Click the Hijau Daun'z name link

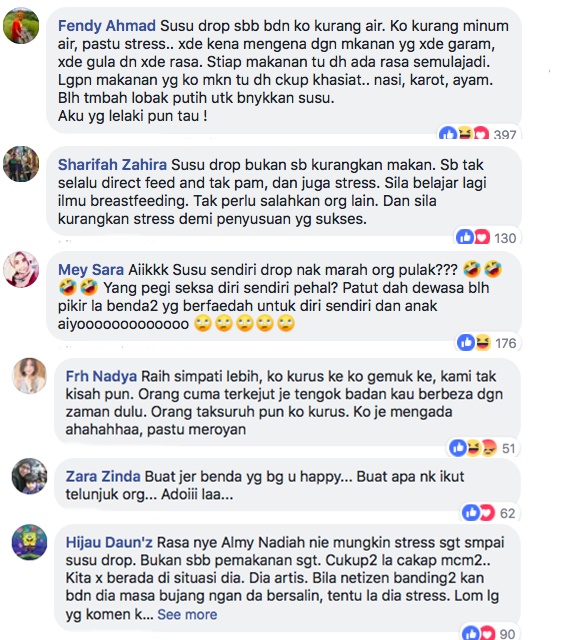pyautogui.click(x=109, y=542)
